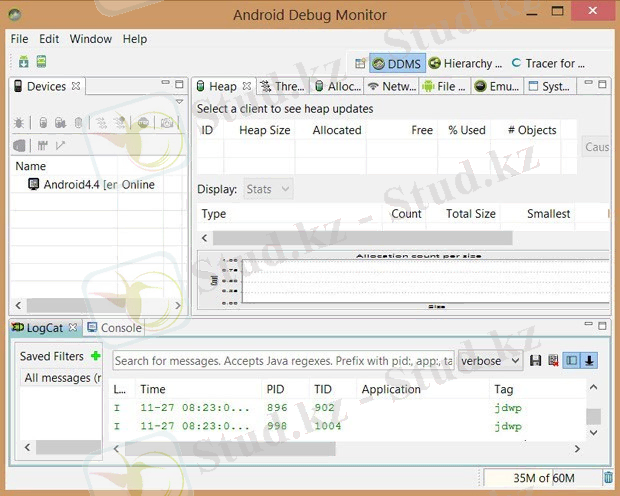The height and width of the screenshot is (496, 620).
Task: Toggle the saved filters view display
Action: point(572,361)
